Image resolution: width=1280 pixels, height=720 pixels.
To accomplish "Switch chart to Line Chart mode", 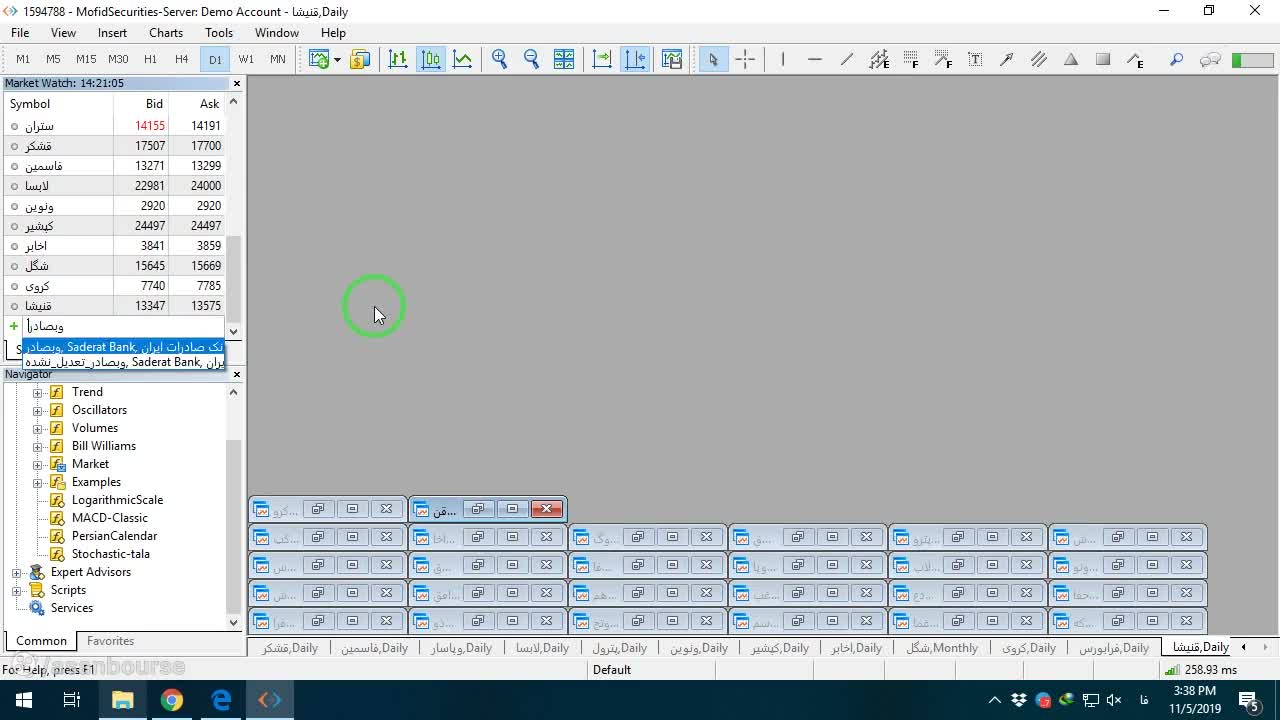I will click(x=463, y=60).
